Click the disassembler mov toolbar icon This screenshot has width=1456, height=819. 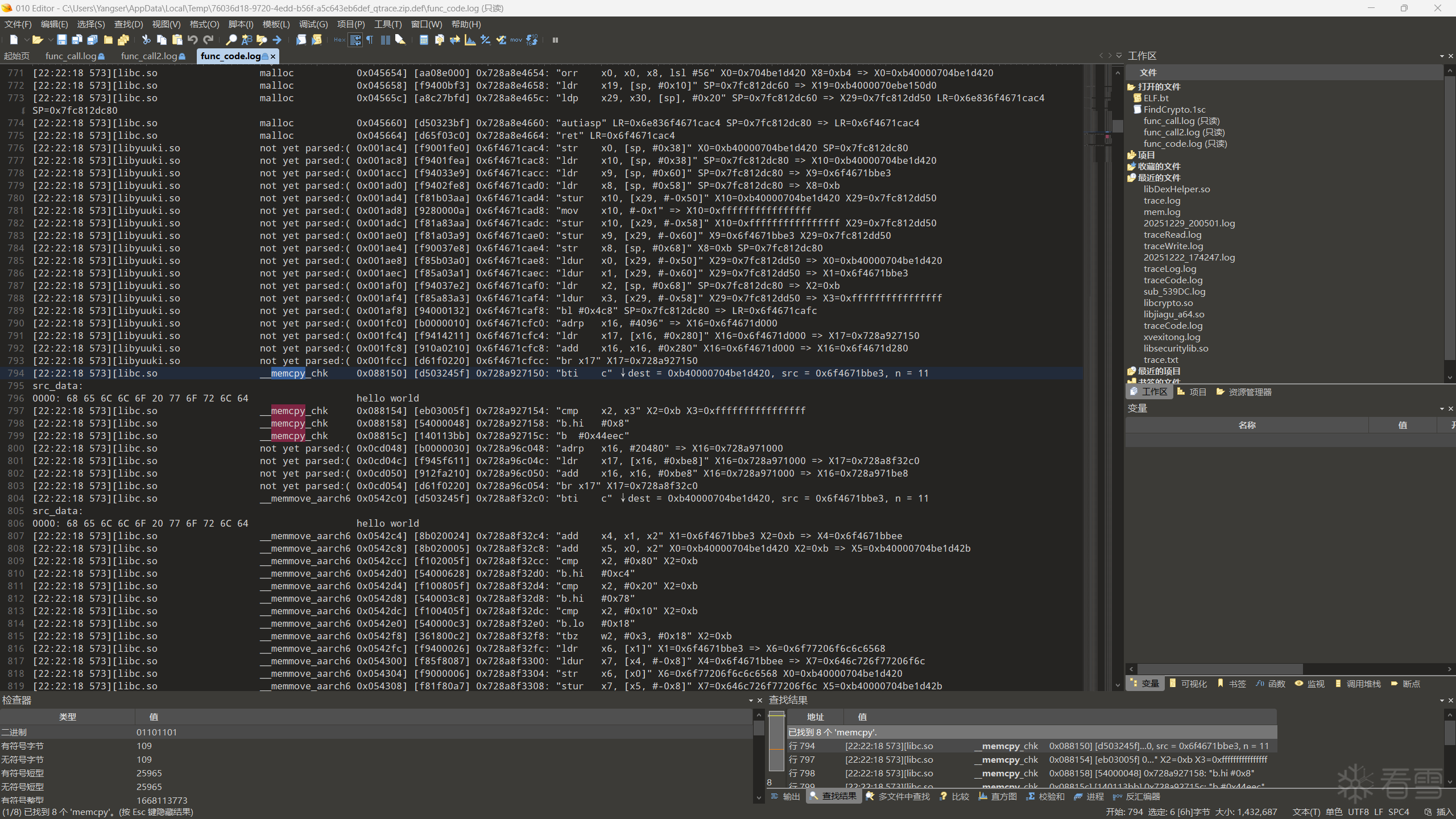tap(516, 40)
